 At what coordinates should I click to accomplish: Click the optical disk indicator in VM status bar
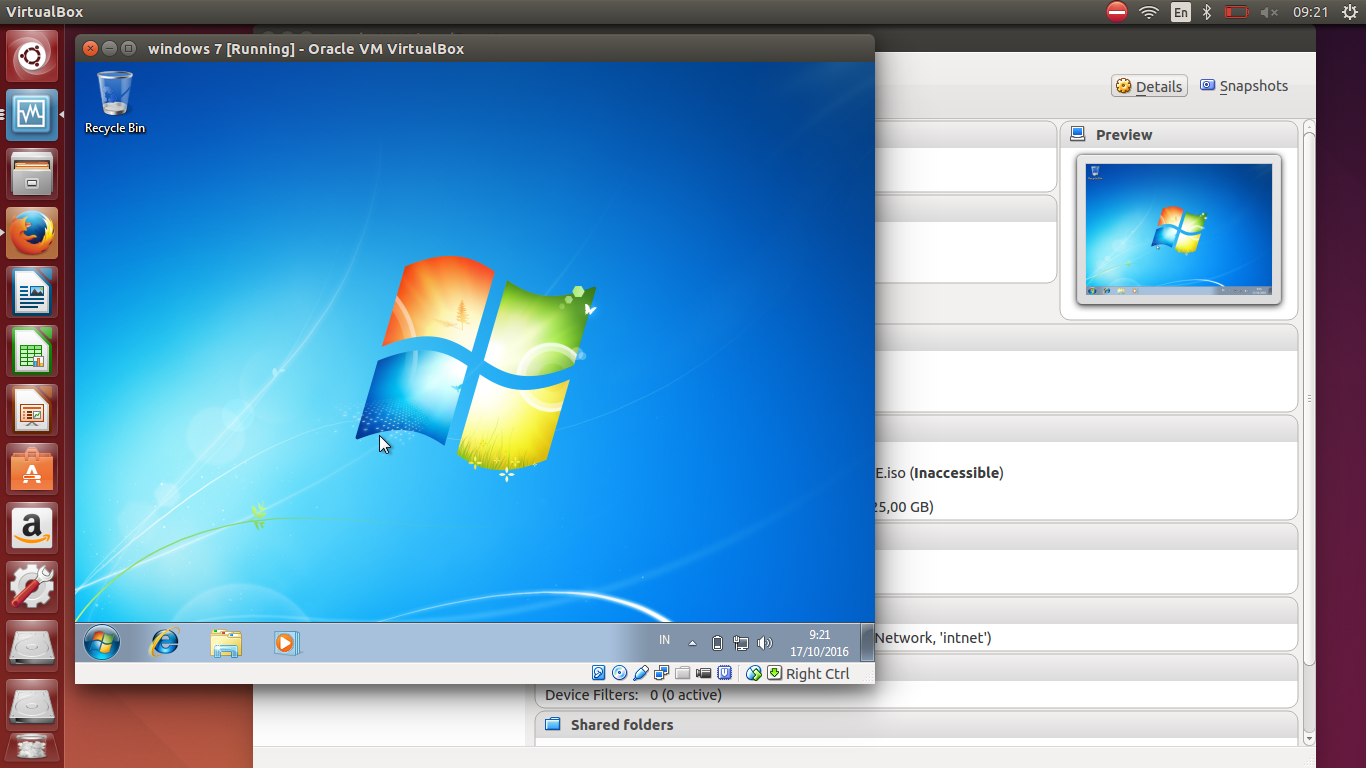click(x=619, y=673)
